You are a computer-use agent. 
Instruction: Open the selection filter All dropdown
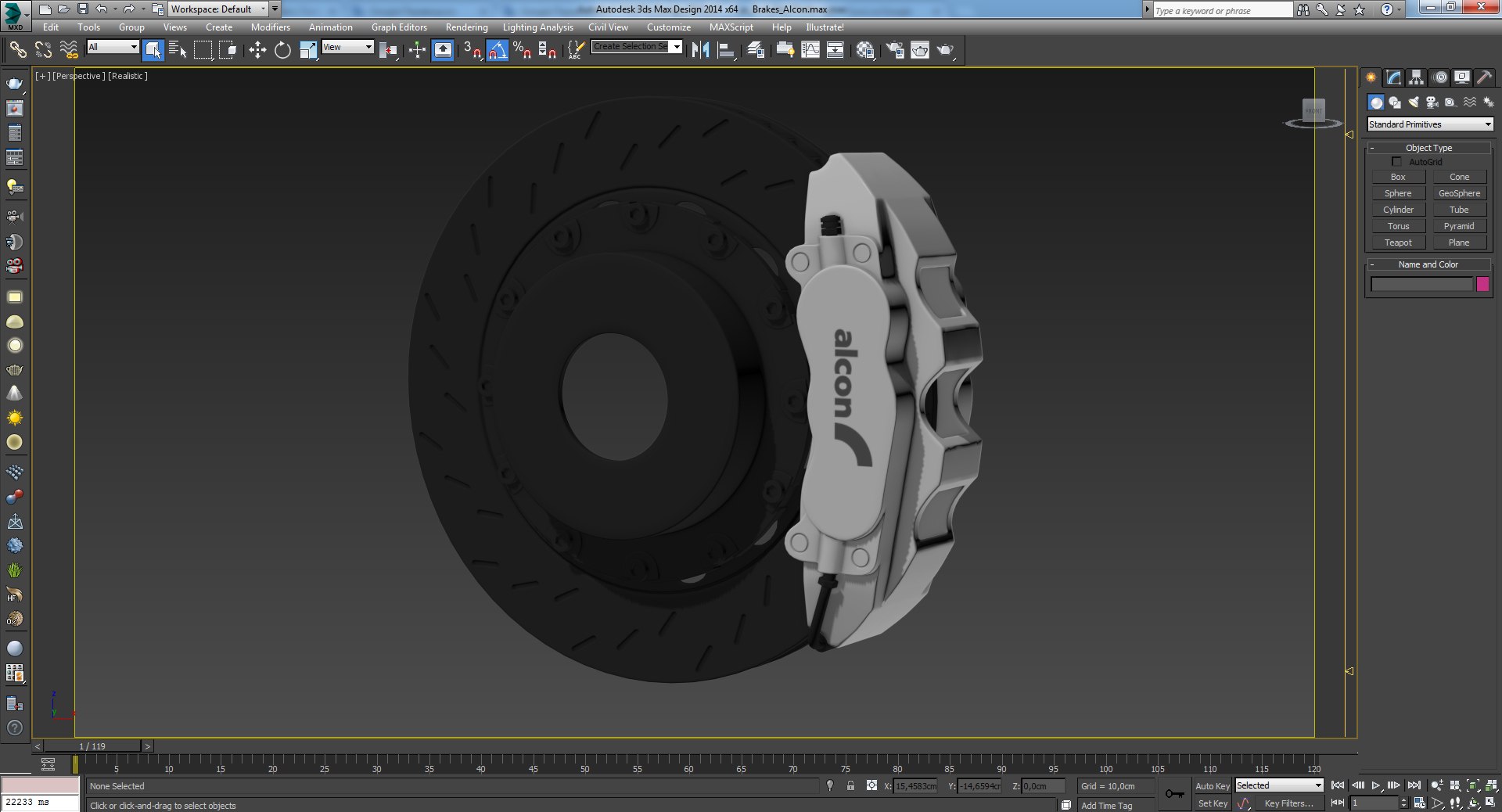[113, 47]
